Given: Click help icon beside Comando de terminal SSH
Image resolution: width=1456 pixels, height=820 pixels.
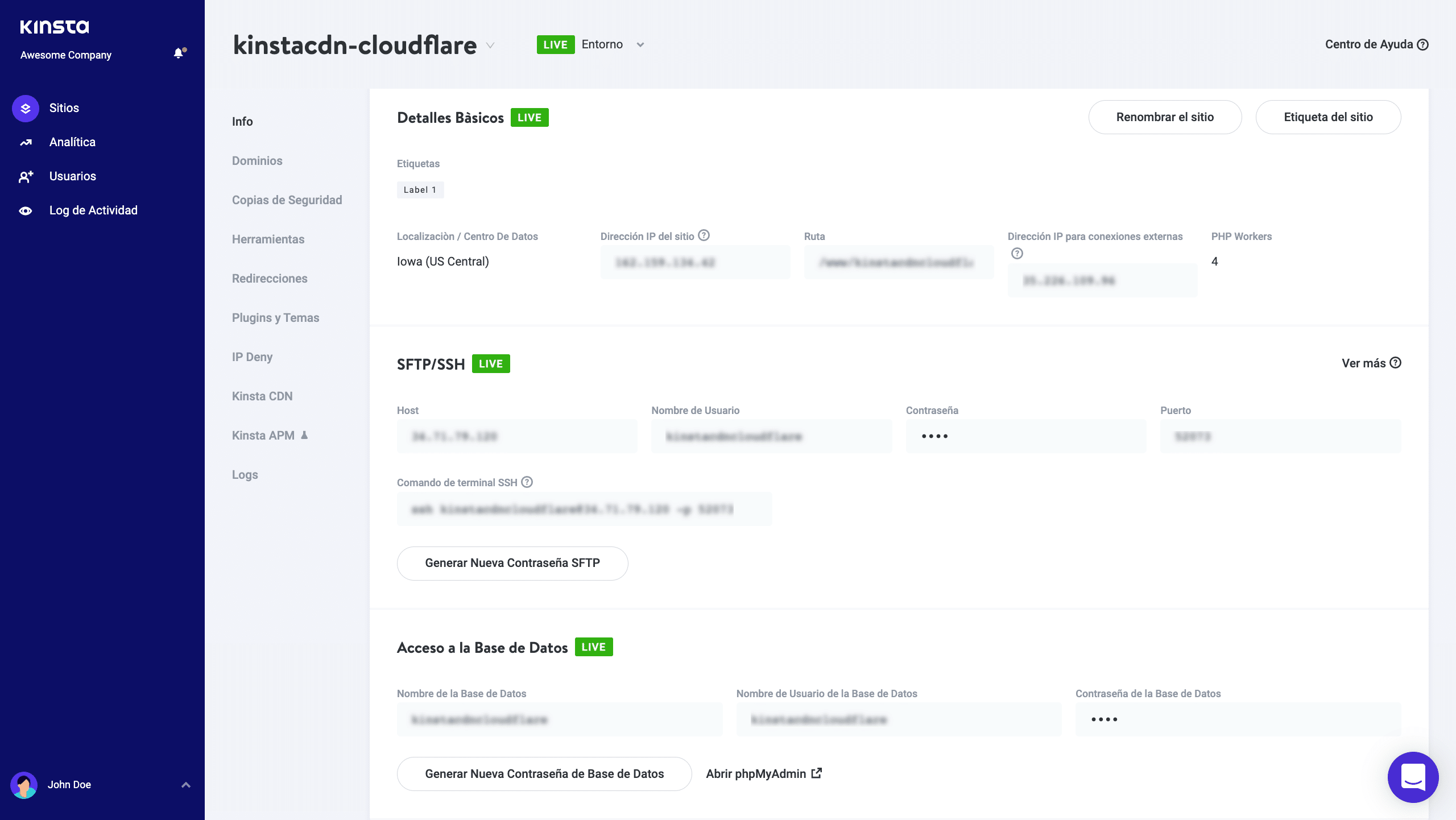Looking at the screenshot, I should [x=527, y=482].
